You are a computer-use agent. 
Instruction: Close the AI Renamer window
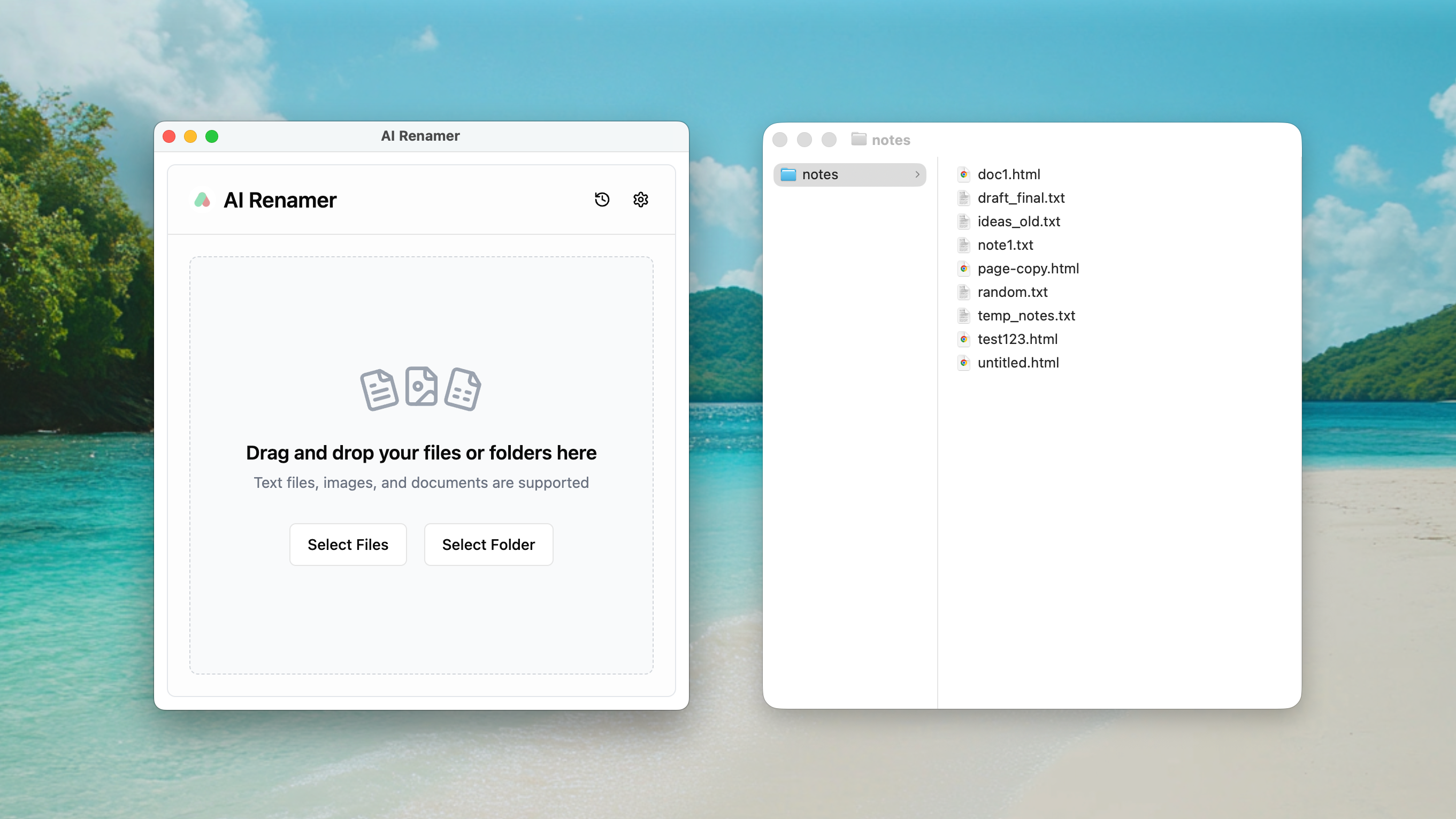tap(169, 136)
